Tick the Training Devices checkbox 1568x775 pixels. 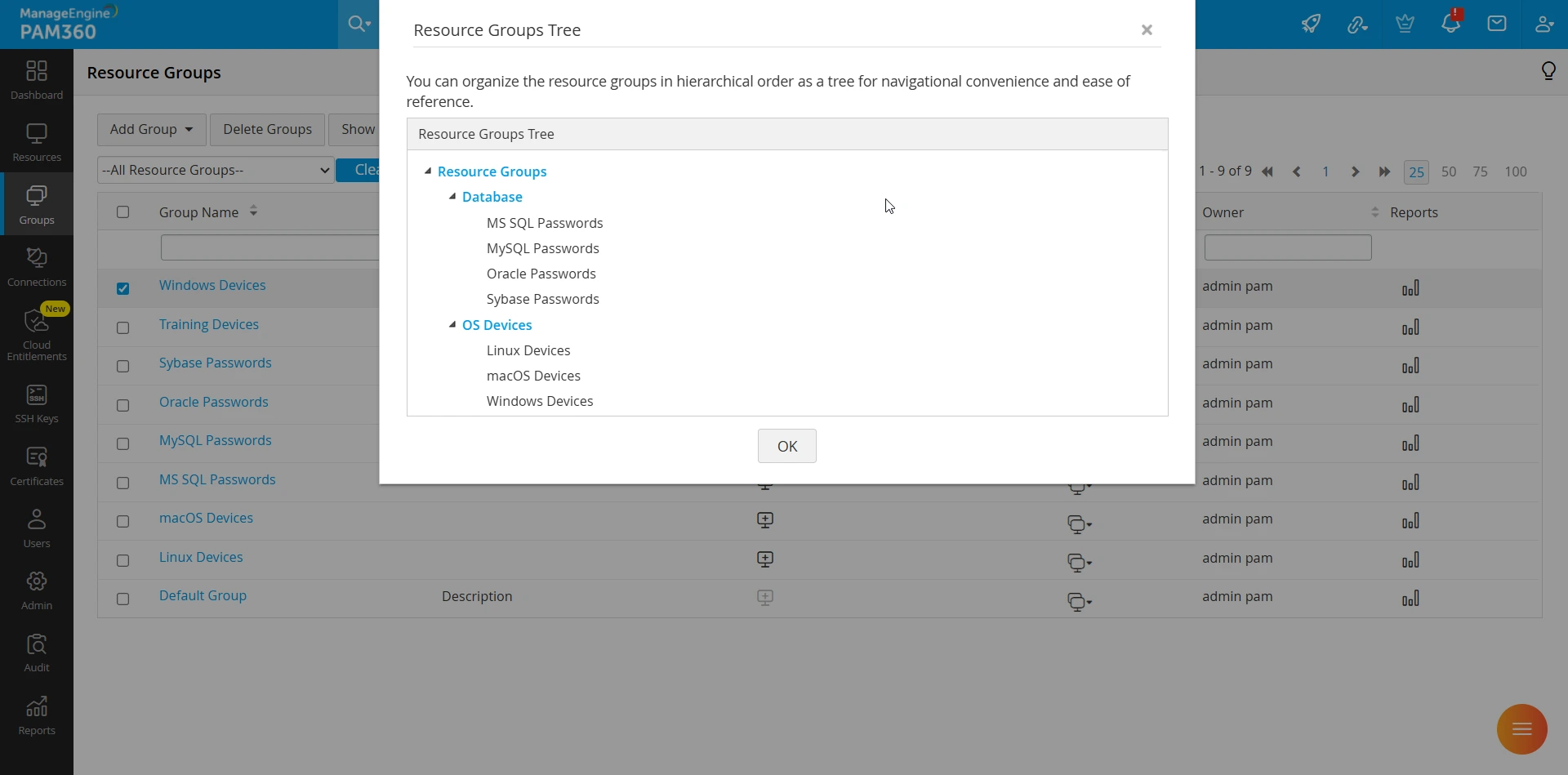point(122,327)
